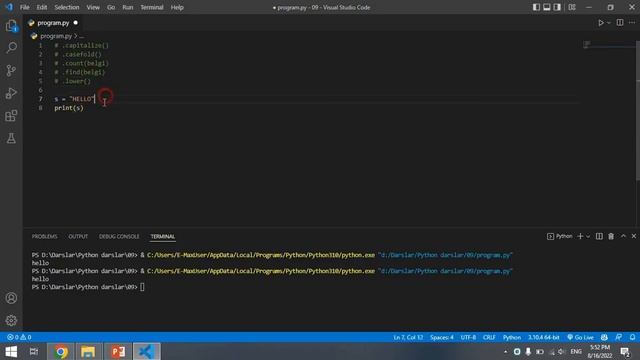Open the File menu

[24, 7]
